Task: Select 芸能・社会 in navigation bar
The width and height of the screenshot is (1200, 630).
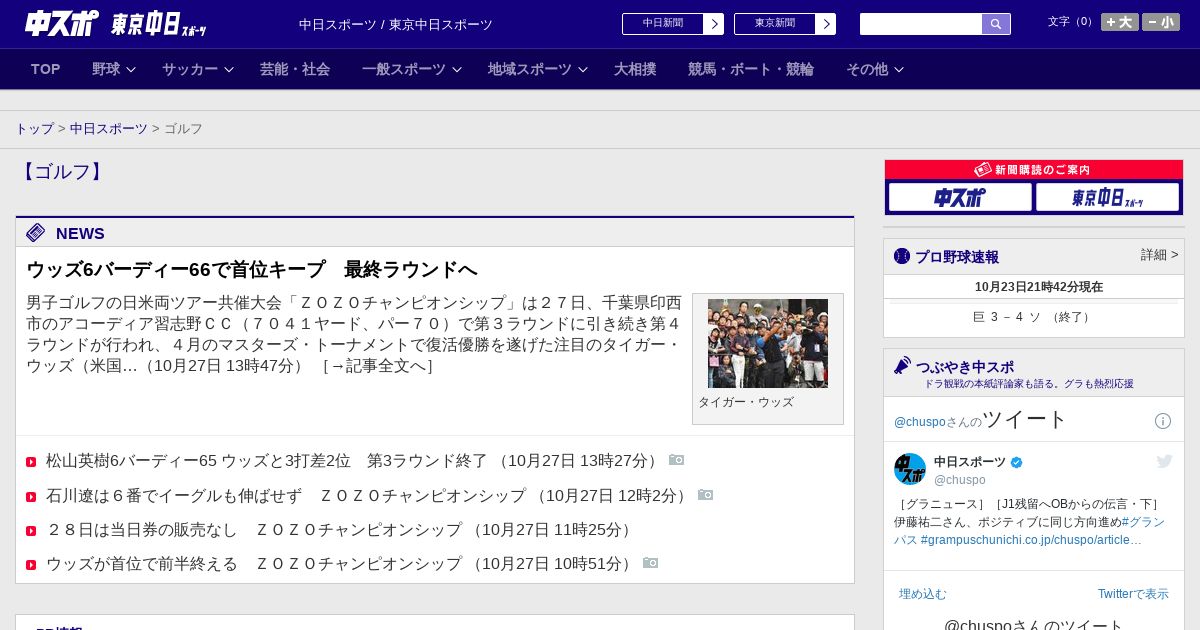Action: 295,69
